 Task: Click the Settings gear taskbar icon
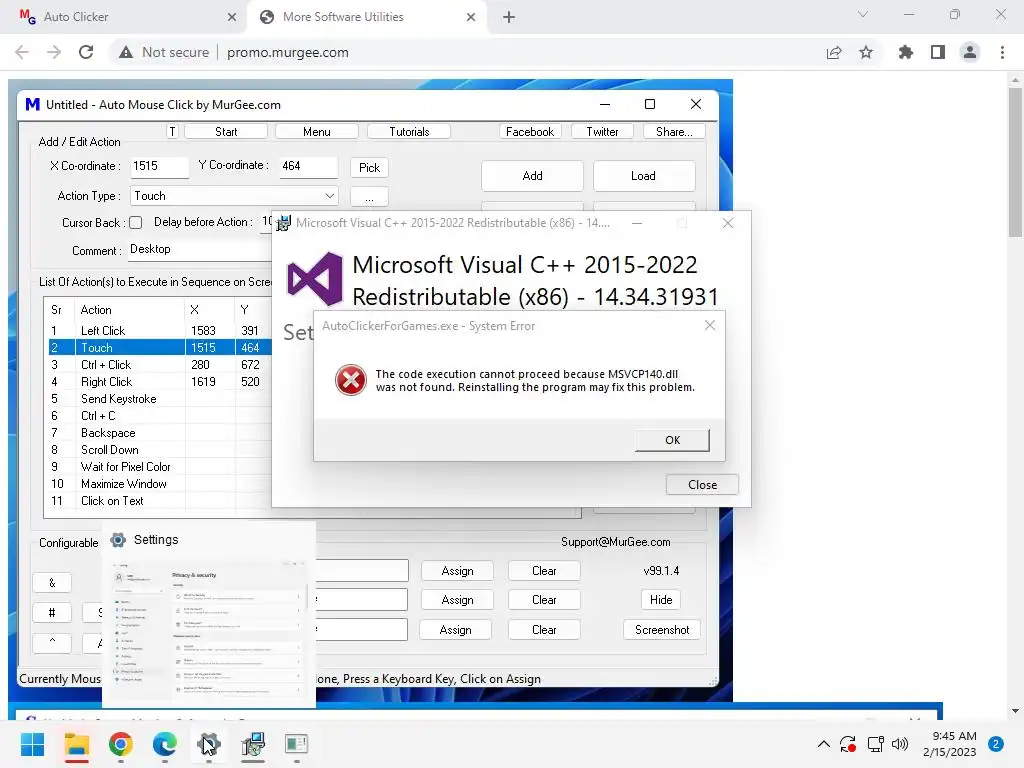[208, 744]
